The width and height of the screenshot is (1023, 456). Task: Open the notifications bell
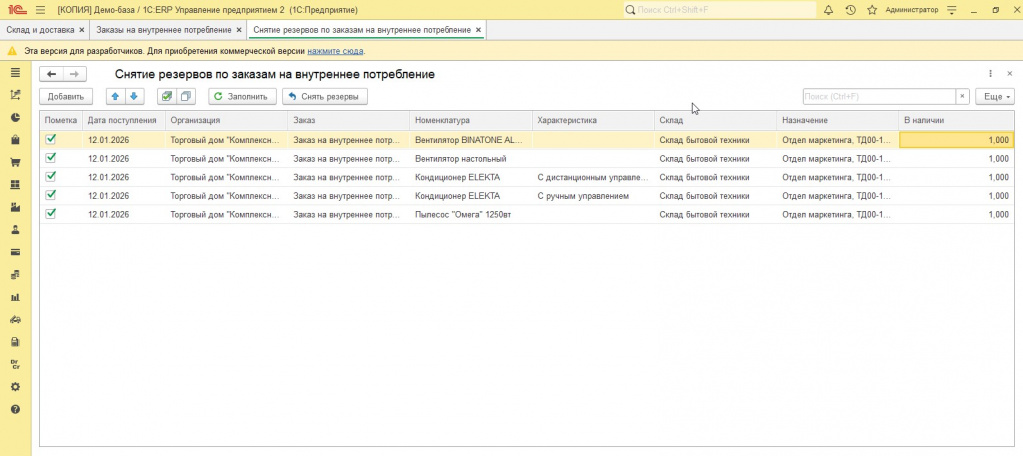click(x=830, y=10)
